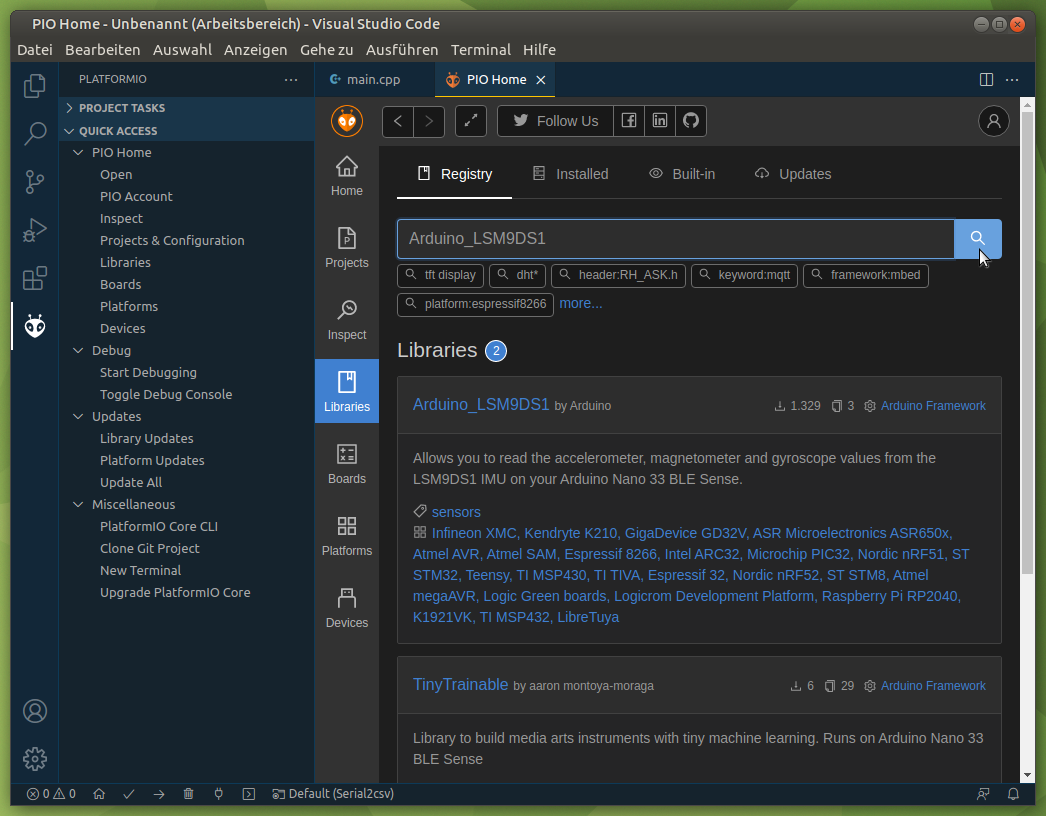This screenshot has height=816, width=1046.
Task: Click Serial Monitor plug icon in status bar
Action: pyautogui.click(x=219, y=794)
